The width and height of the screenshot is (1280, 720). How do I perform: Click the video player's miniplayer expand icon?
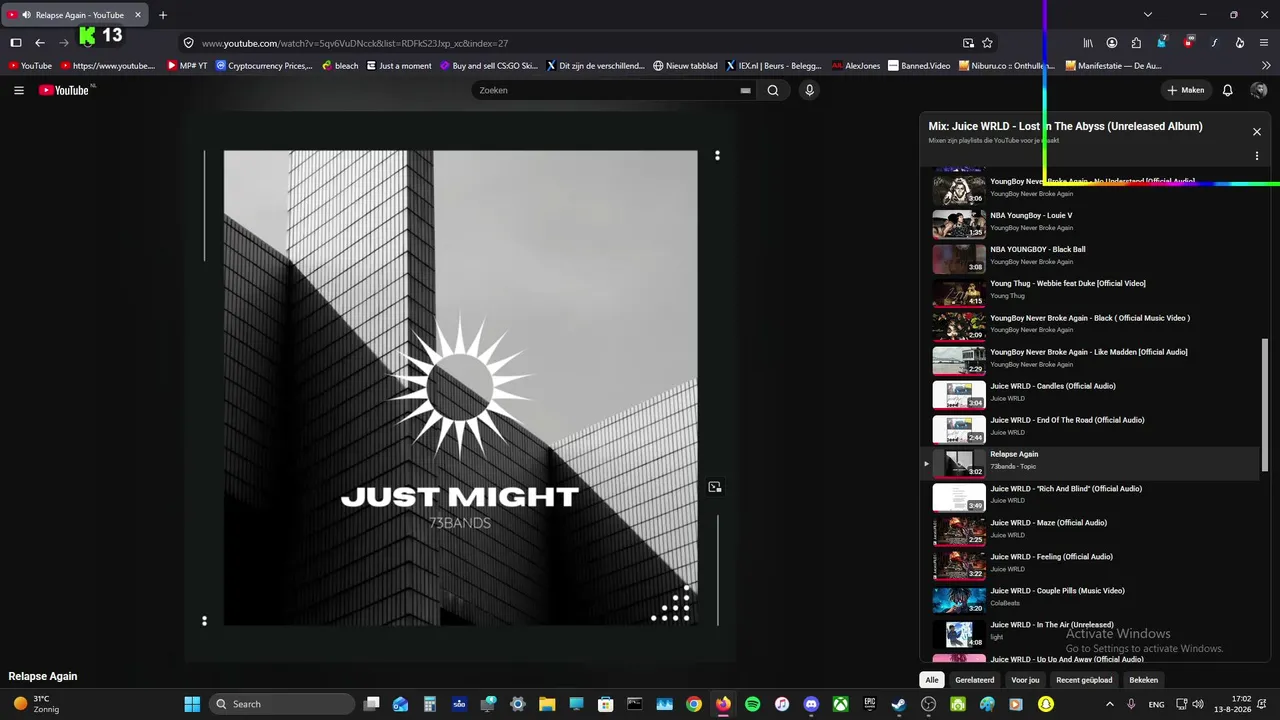(x=715, y=487)
